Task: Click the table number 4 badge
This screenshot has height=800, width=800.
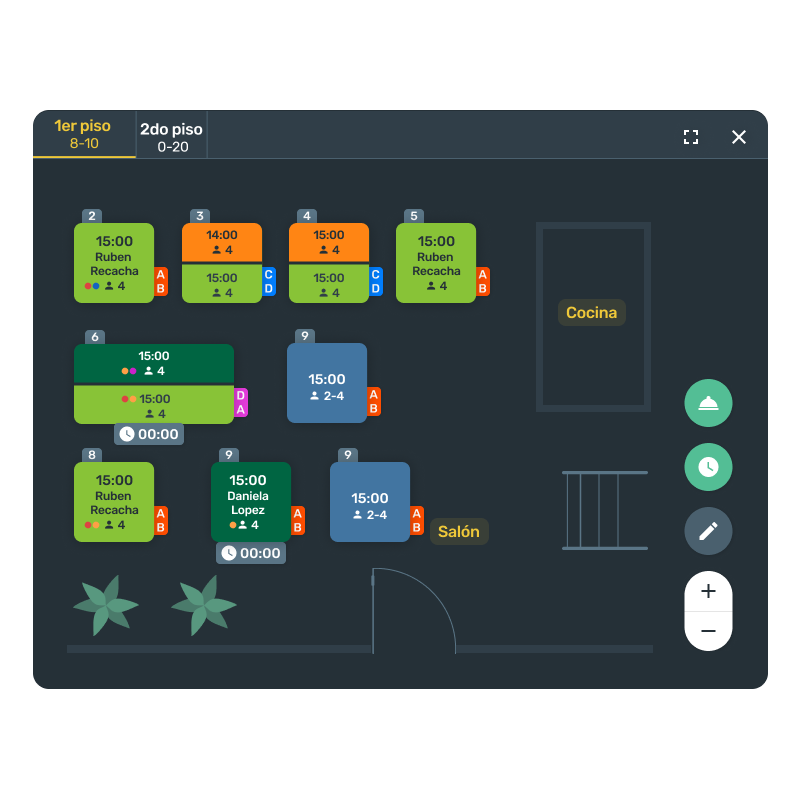Action: click(x=307, y=216)
